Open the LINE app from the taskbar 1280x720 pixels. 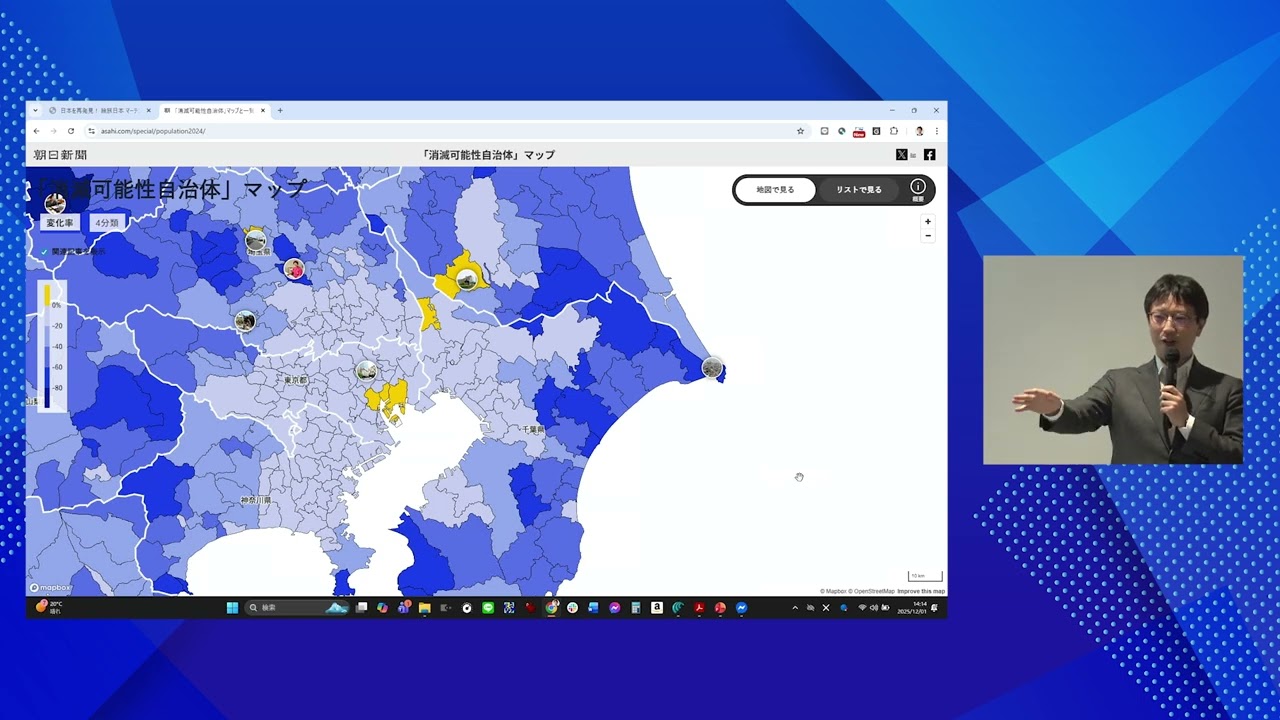click(488, 607)
